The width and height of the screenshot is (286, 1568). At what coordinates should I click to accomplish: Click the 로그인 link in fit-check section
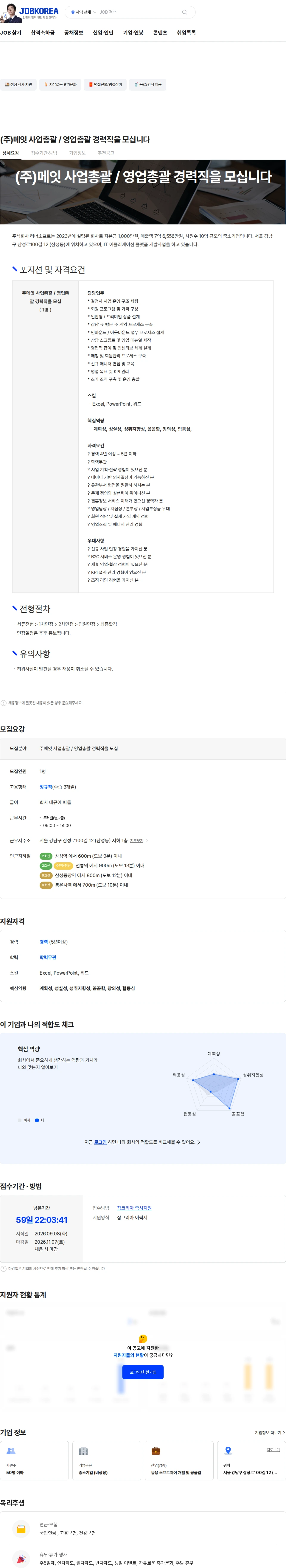[x=100, y=1142]
